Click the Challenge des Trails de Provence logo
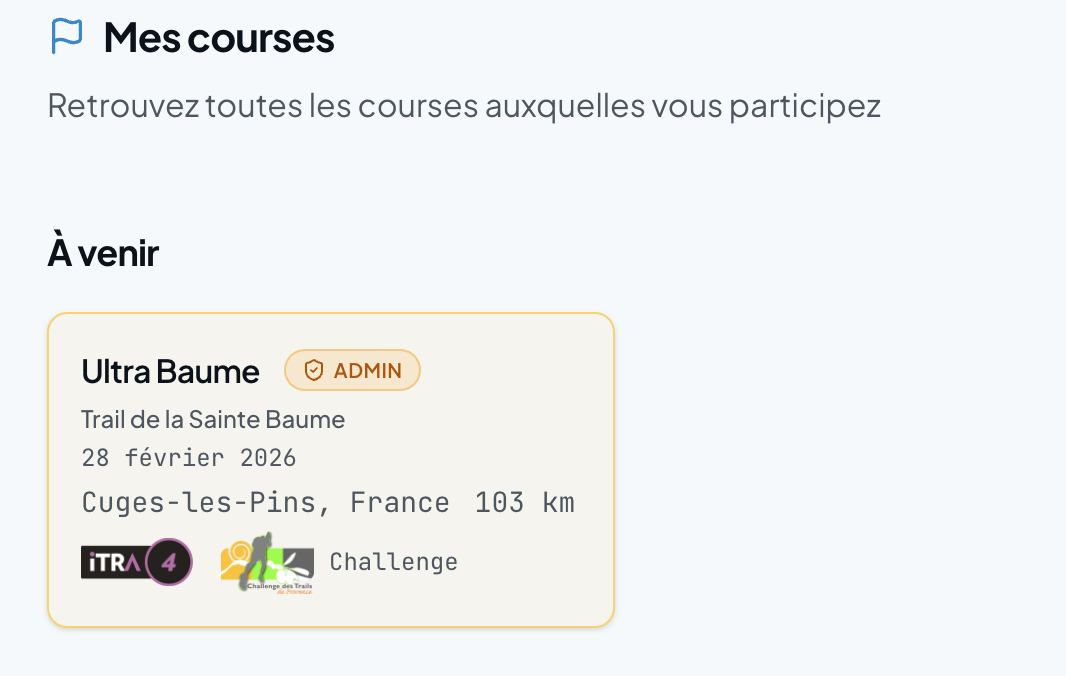This screenshot has width=1066, height=676. pyautogui.click(x=265, y=562)
